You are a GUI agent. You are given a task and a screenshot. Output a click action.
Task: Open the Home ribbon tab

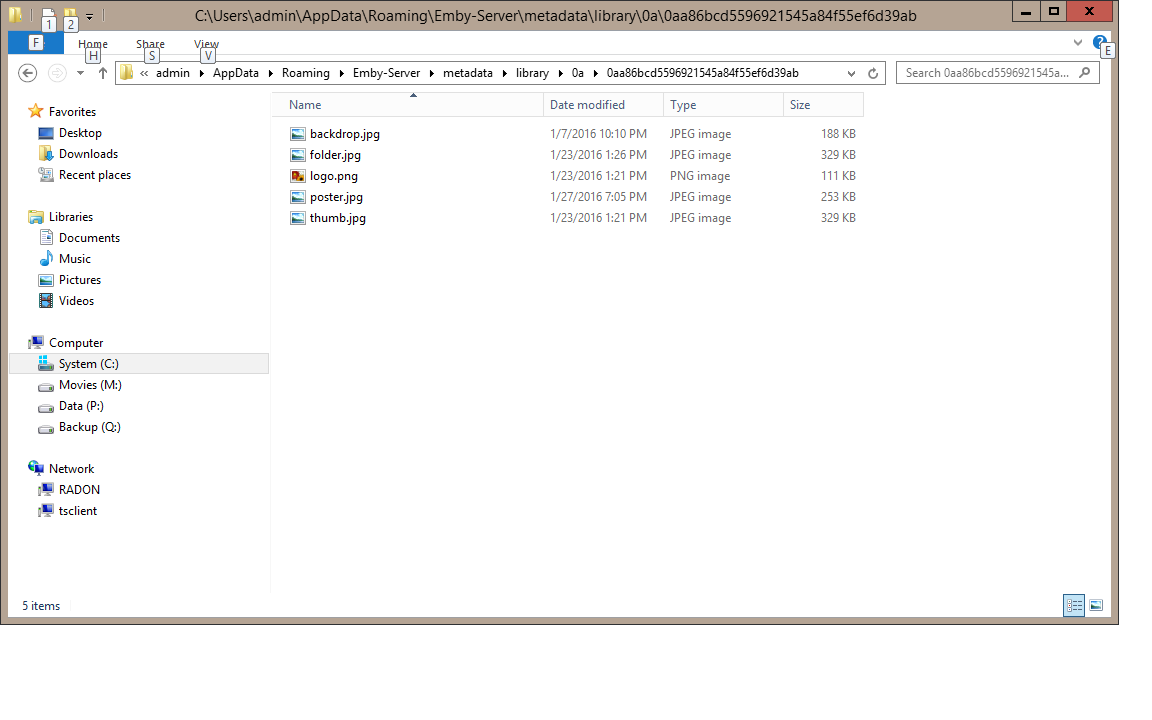[93, 44]
